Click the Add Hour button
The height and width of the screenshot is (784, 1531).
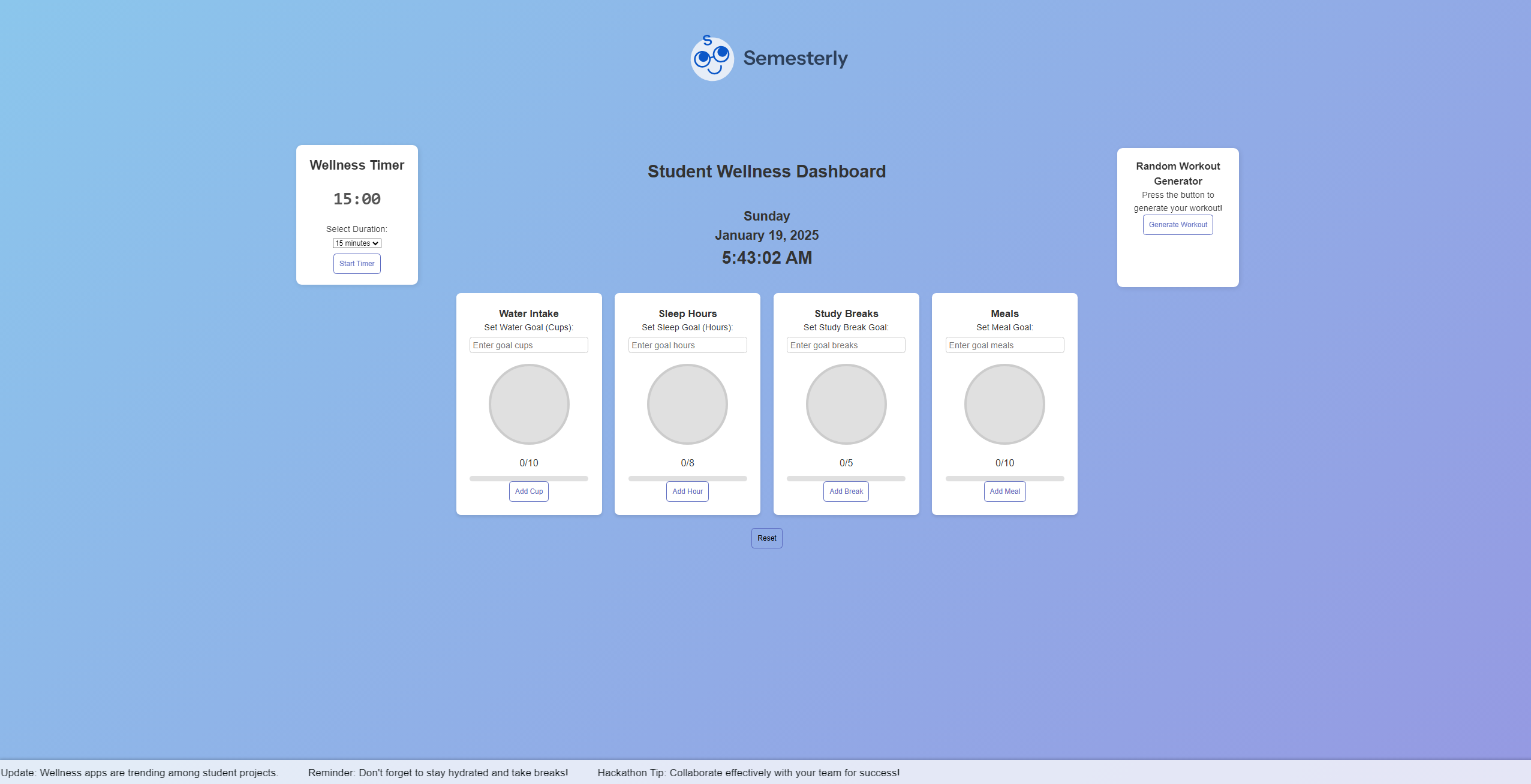[x=687, y=491]
